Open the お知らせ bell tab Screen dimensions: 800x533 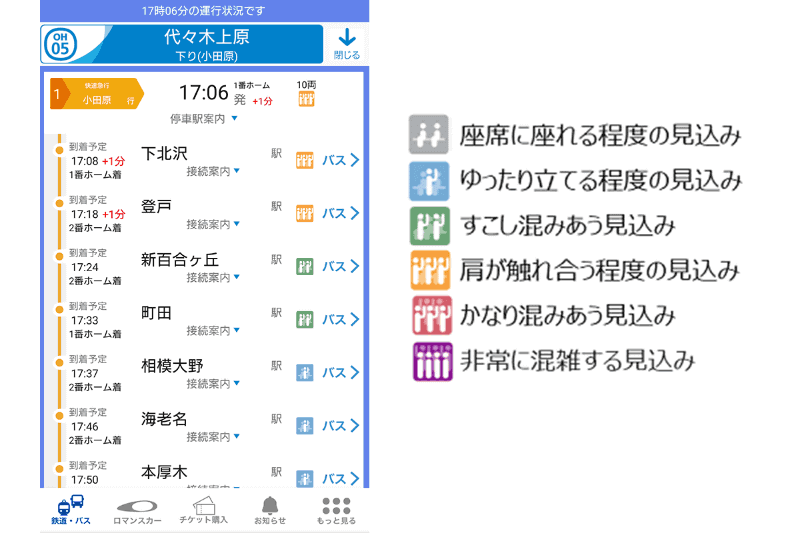click(270, 510)
